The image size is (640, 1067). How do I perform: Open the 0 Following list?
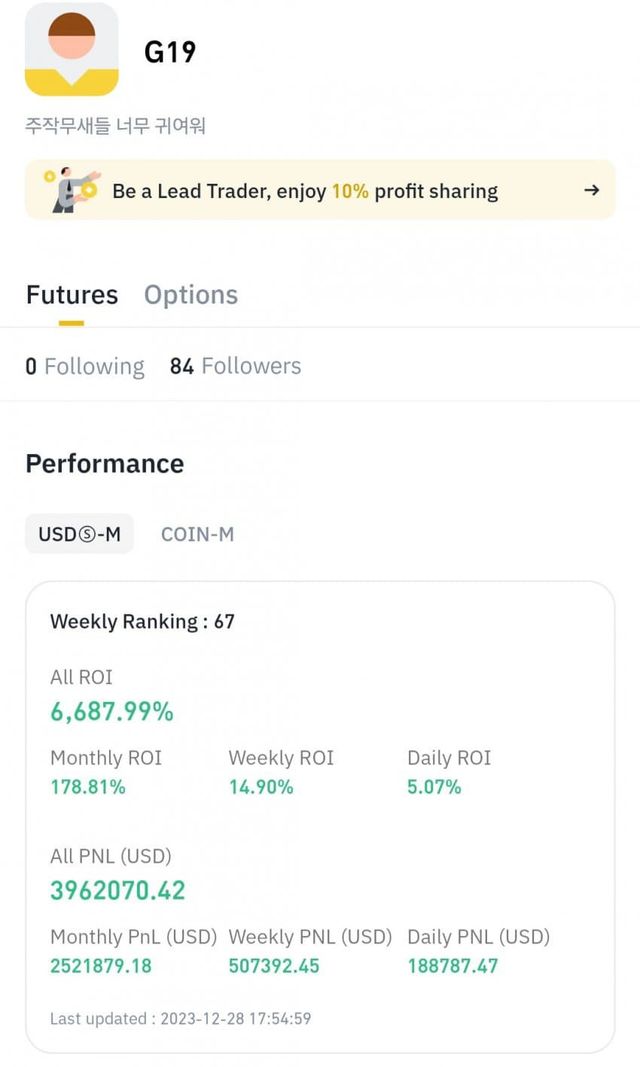click(85, 367)
